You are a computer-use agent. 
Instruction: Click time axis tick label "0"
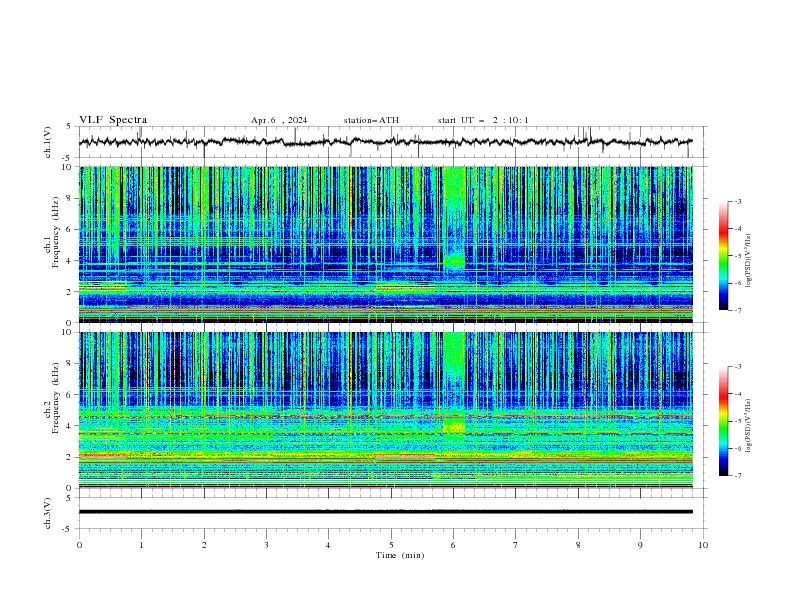tap(79, 545)
